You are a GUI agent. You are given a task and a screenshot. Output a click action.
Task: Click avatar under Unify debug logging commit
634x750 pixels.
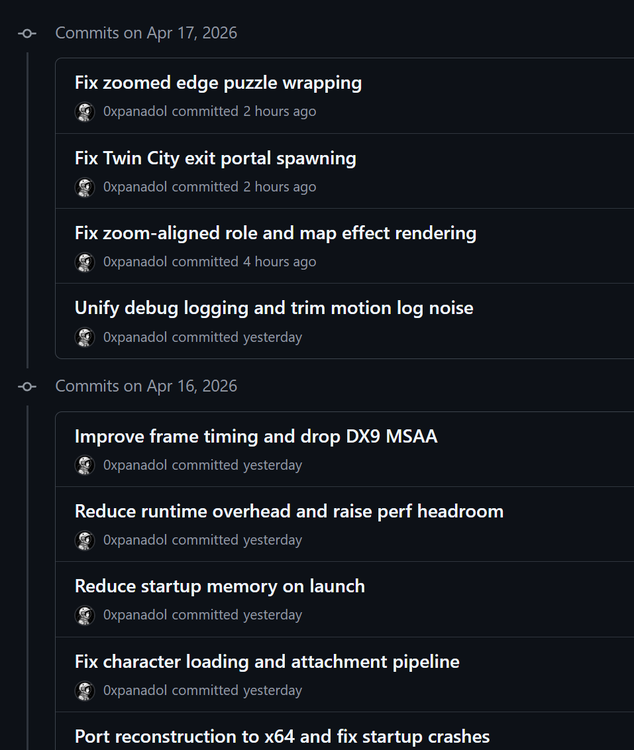pyautogui.click(x=85, y=337)
